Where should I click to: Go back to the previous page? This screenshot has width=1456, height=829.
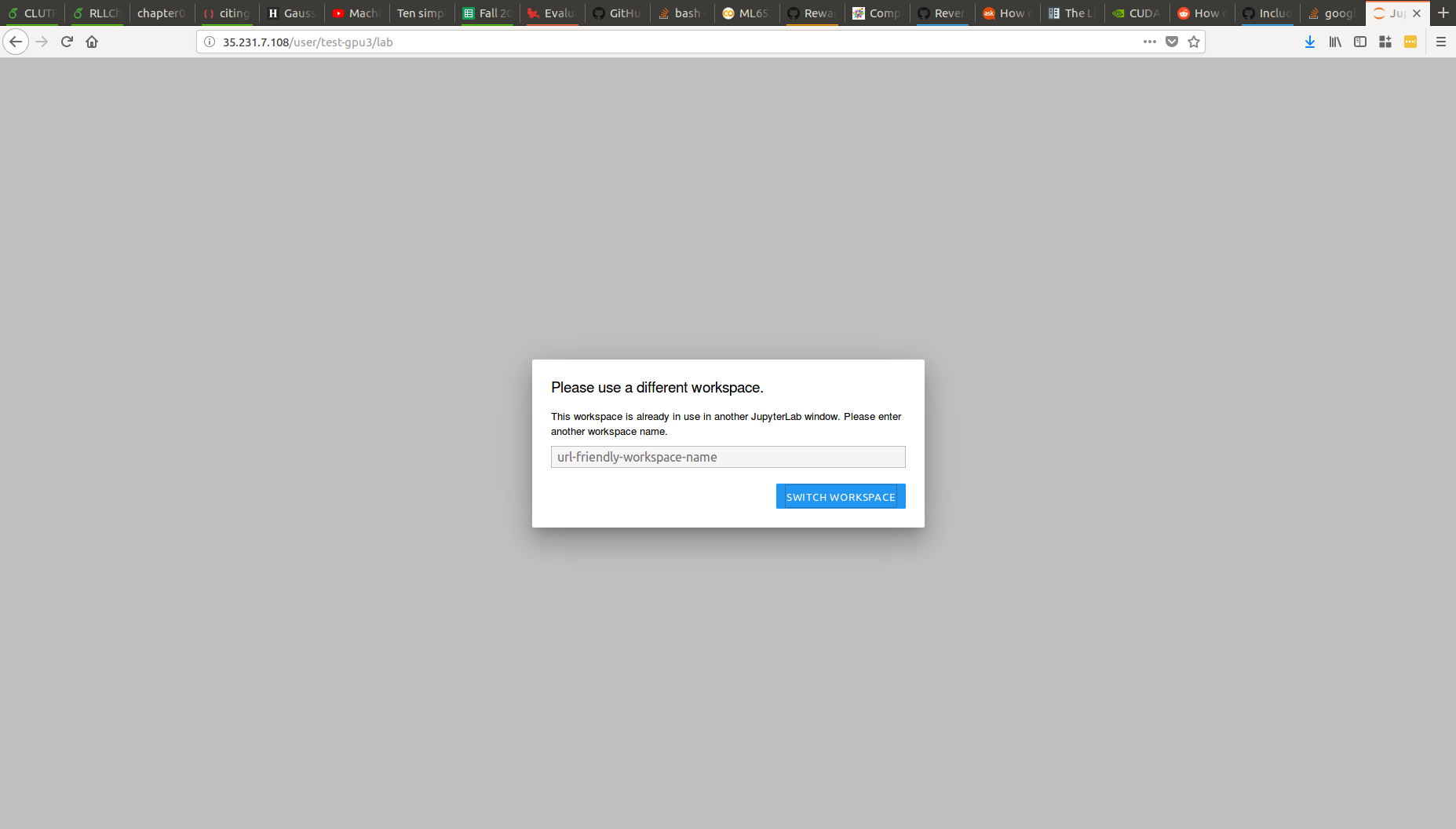(16, 42)
